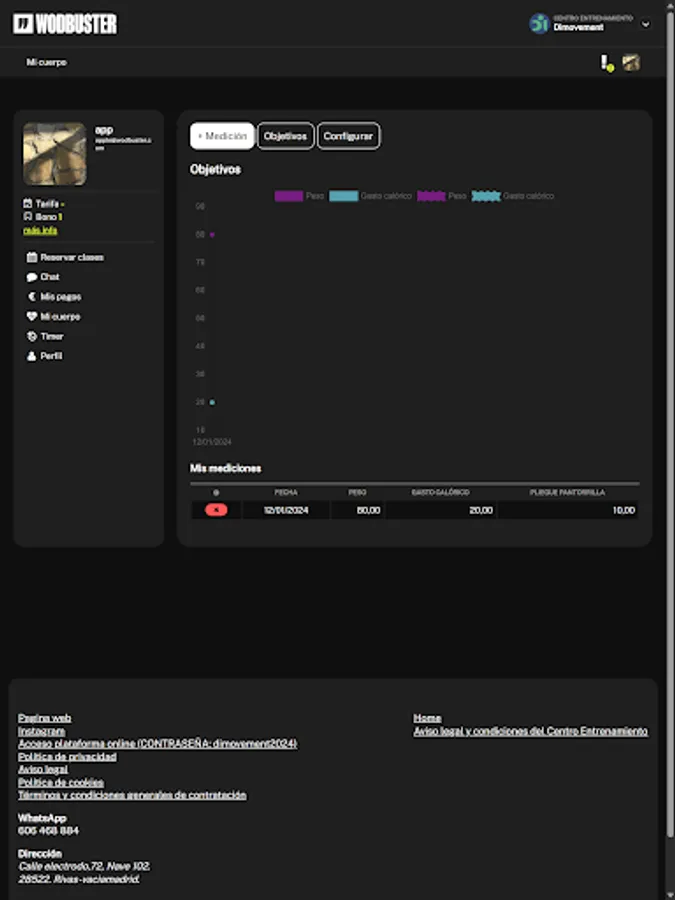This screenshot has height=900, width=675.
Task: Open Política de cookies link
Action: [61, 783]
